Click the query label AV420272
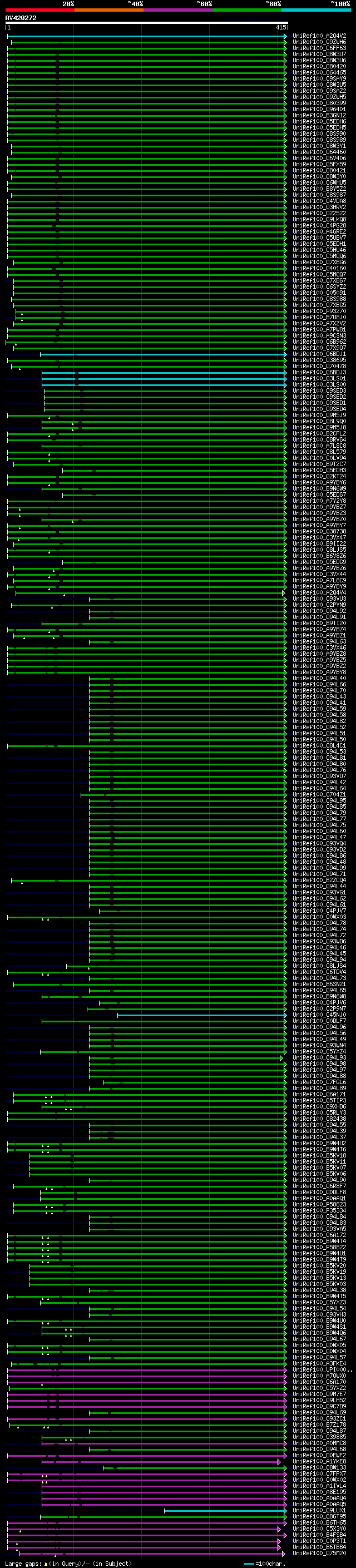This screenshot has height=1568, width=356. click(x=21, y=18)
